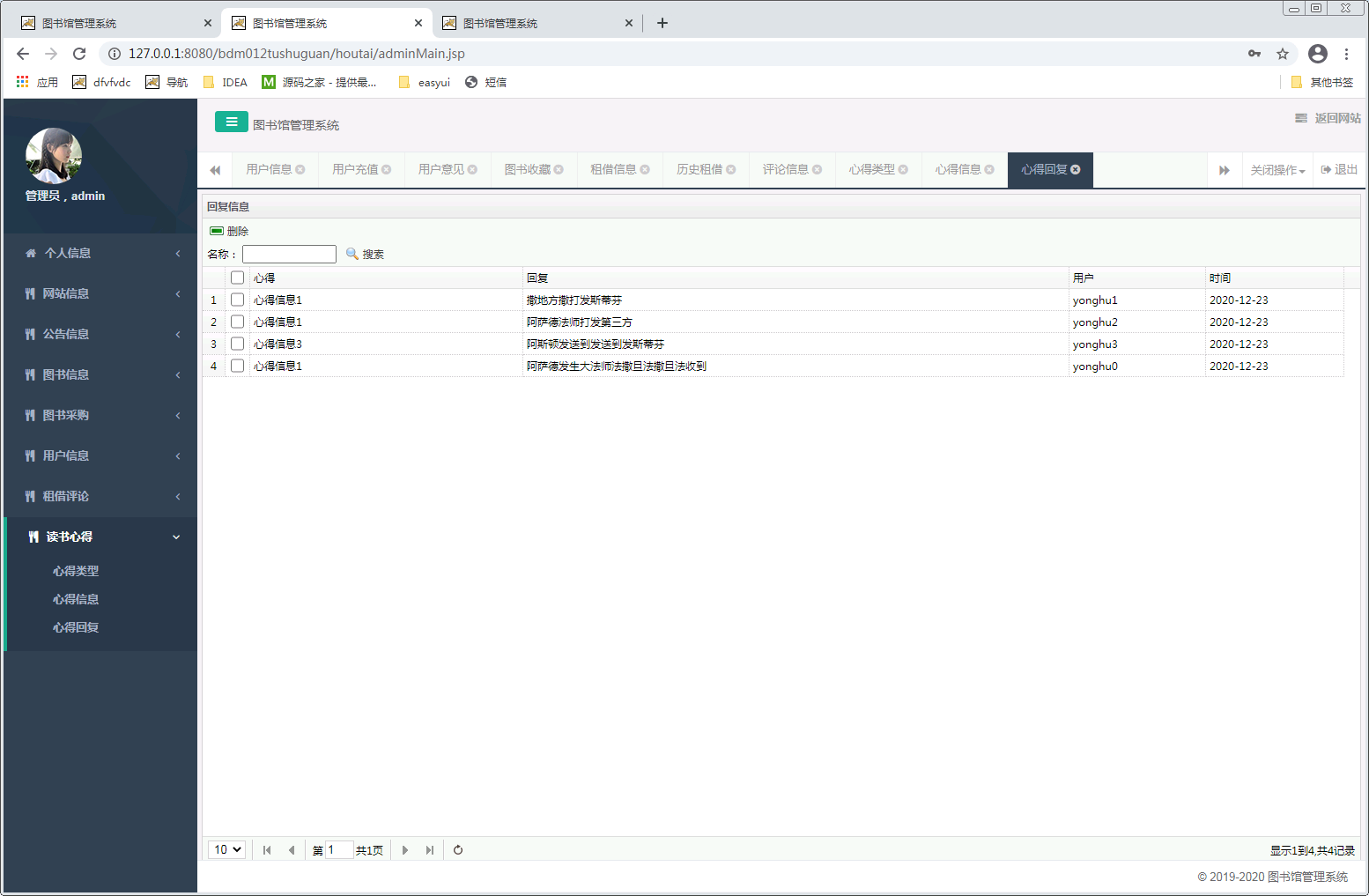
Task: Open the saved passwords key icon
Action: point(1254,54)
